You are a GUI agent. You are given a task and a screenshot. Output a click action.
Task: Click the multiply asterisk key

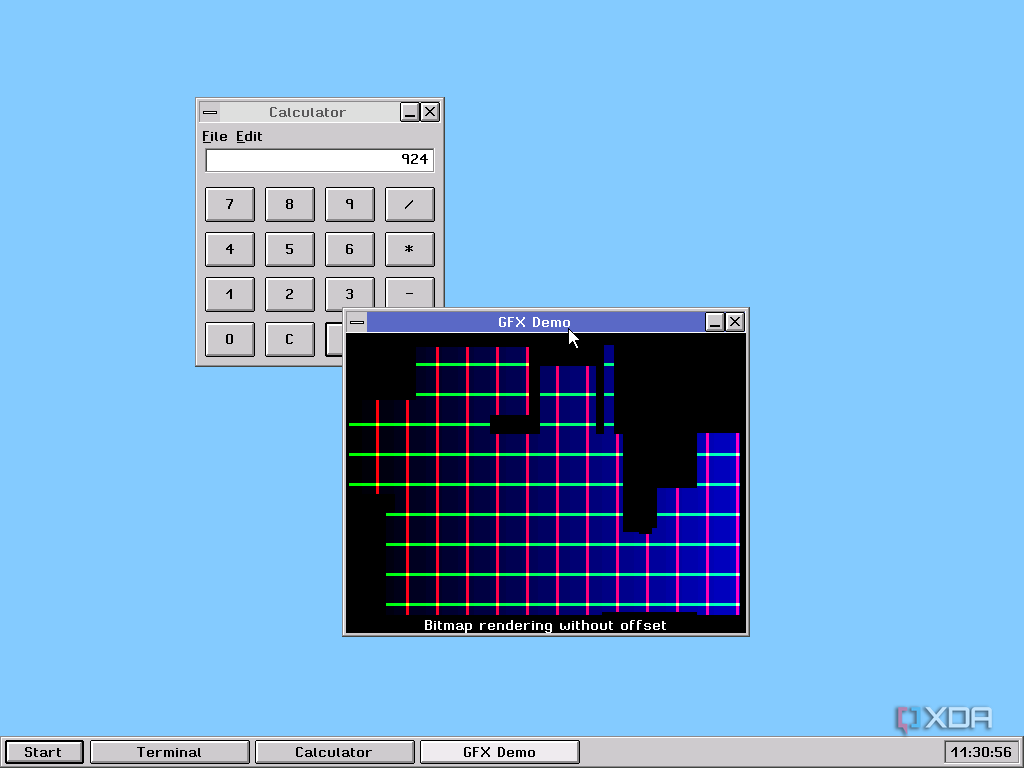[410, 249]
